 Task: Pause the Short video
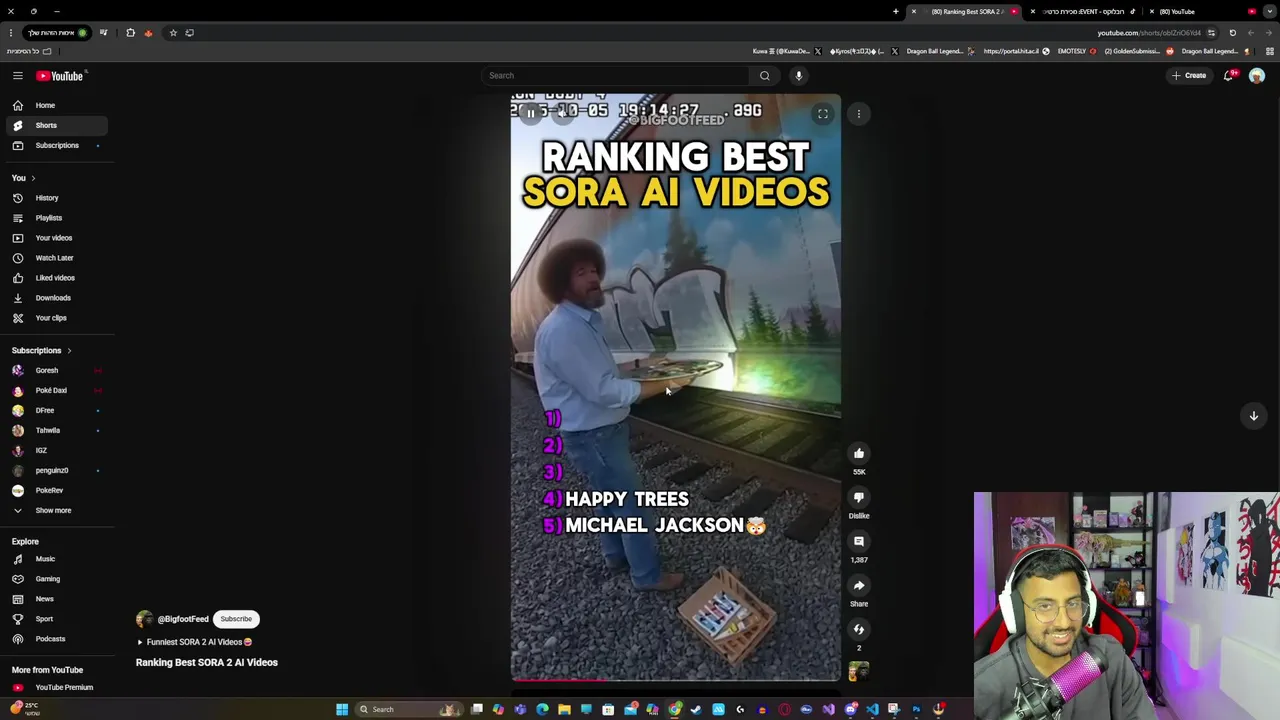(x=531, y=114)
